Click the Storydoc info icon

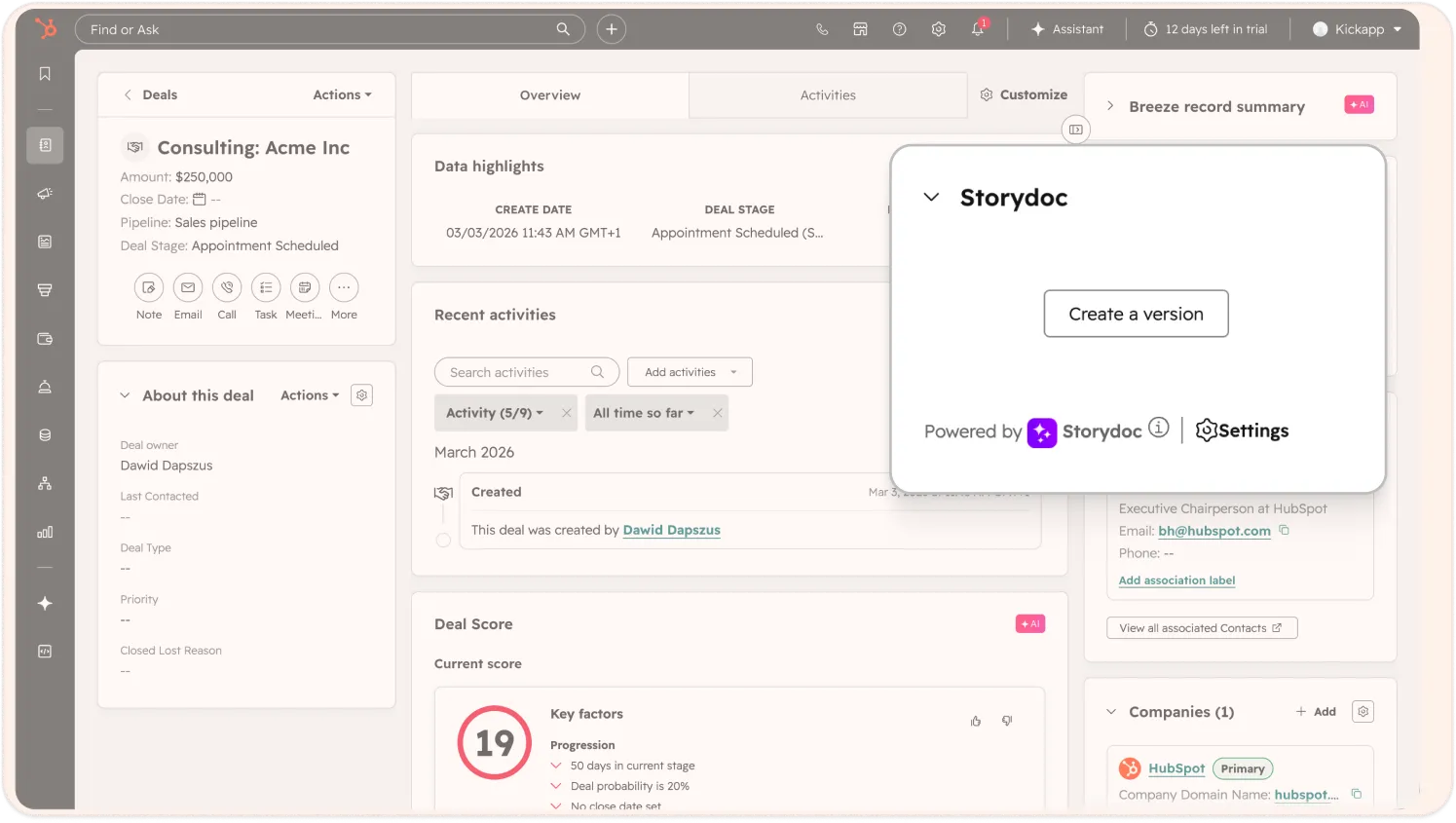(x=1158, y=428)
